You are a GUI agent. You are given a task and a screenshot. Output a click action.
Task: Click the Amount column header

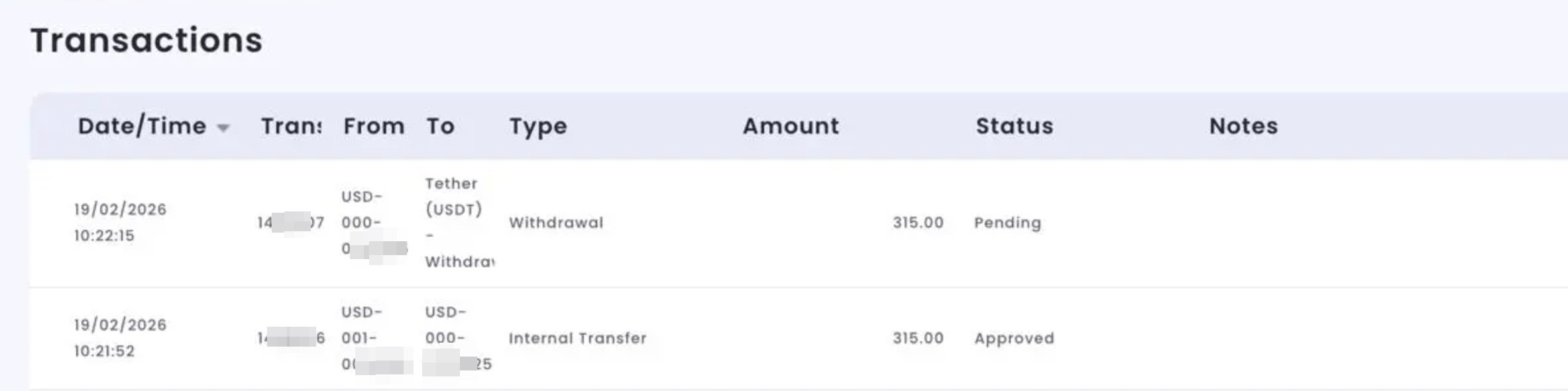coord(790,126)
